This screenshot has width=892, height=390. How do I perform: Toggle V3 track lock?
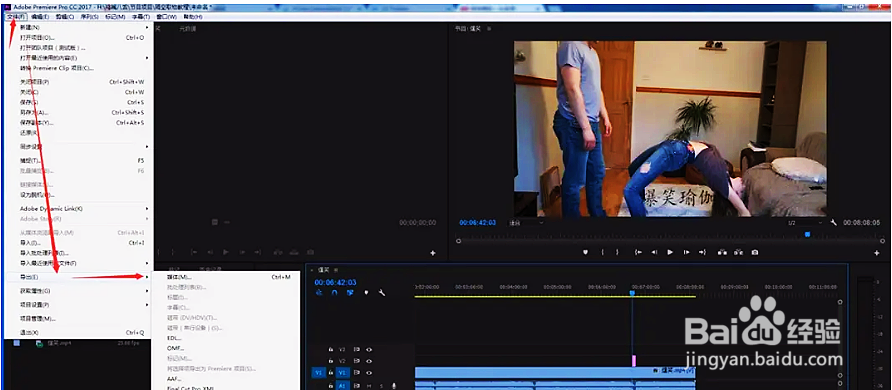click(331, 350)
